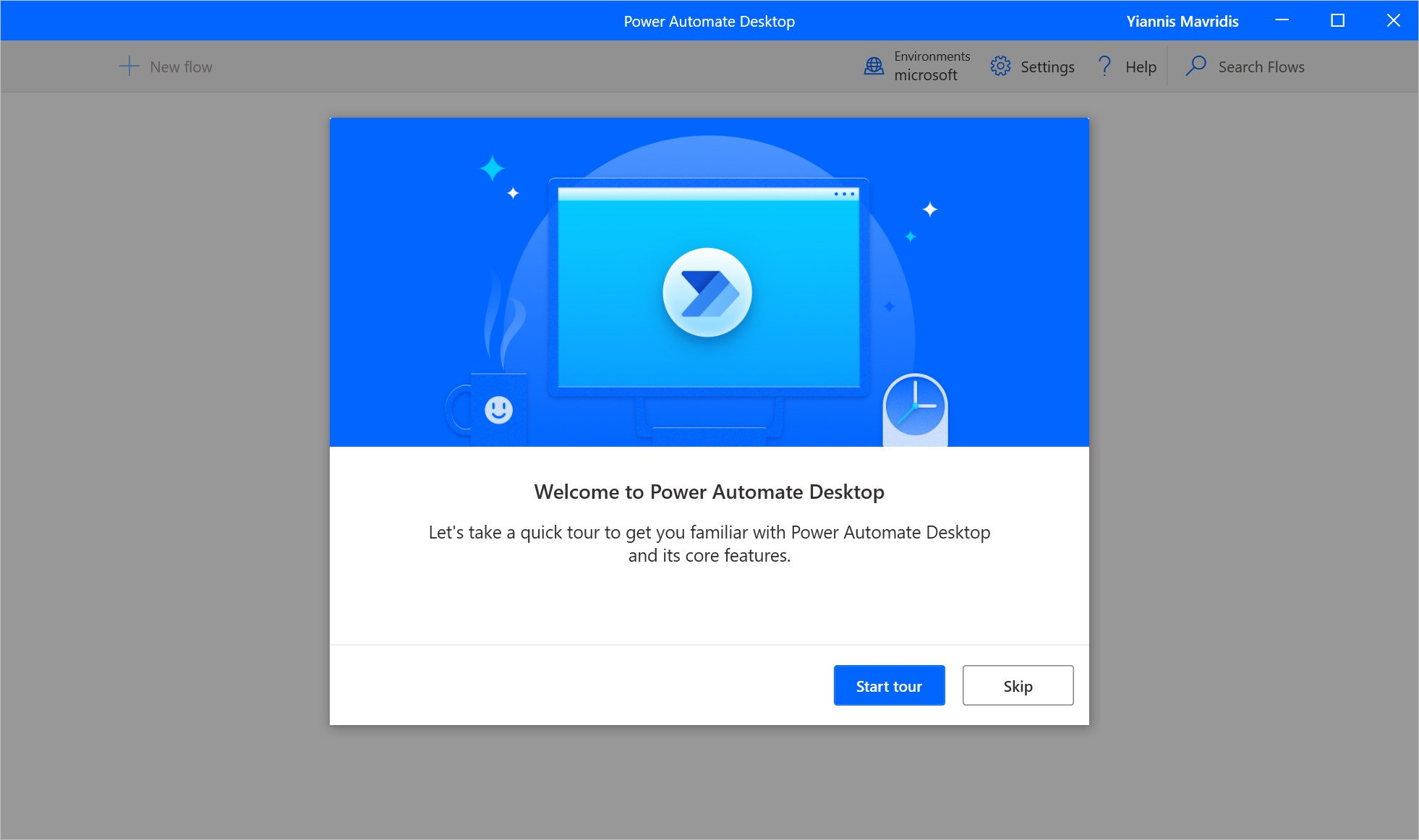Click the Settings gear icon
Viewport: 1419px width, 840px height.
[x=1000, y=67]
